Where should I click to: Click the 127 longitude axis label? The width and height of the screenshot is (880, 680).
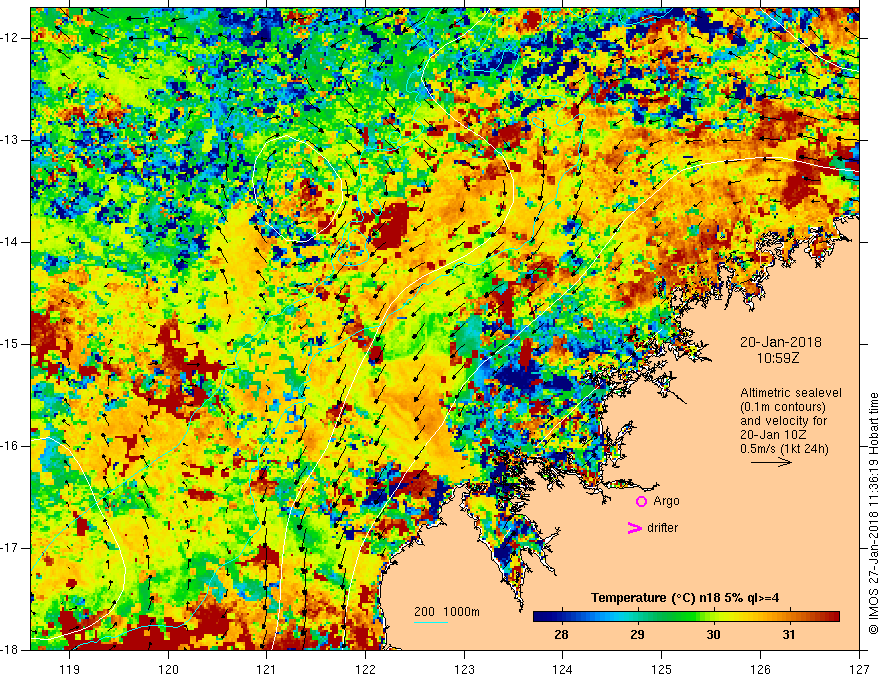859,669
